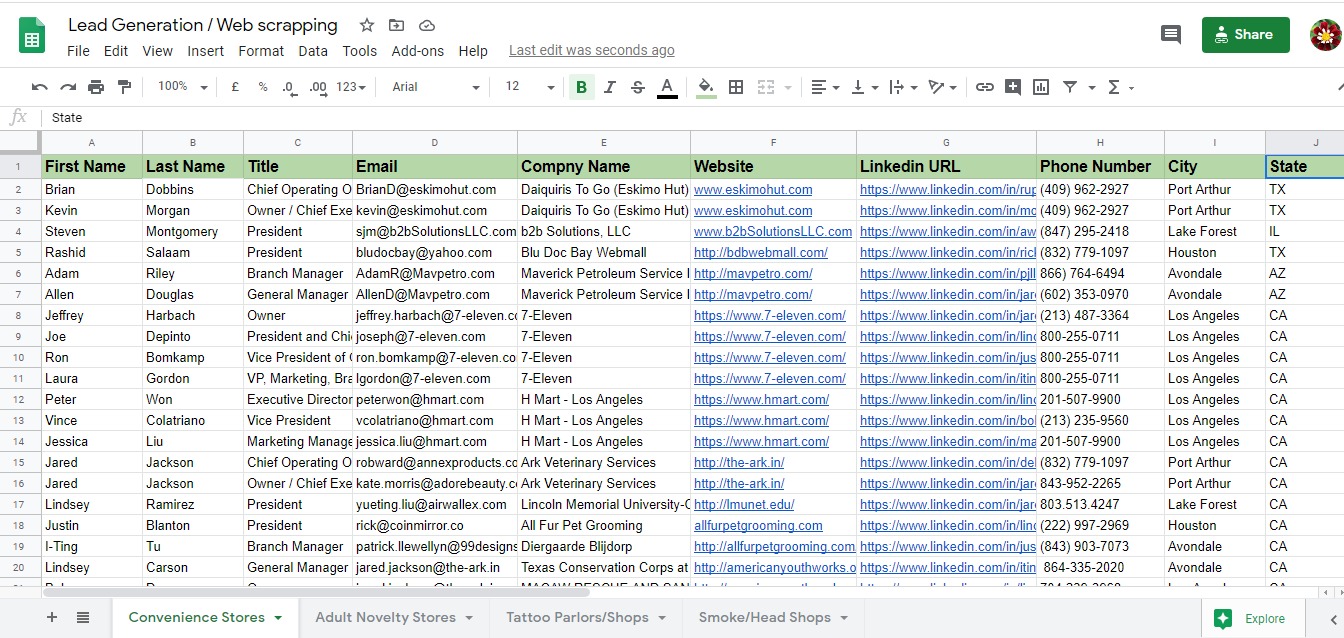
Task: Toggle italic formatting
Action: [610, 87]
